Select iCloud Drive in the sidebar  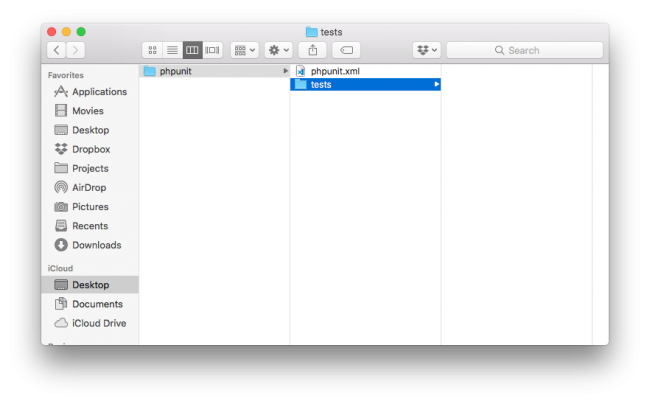[x=98, y=323]
